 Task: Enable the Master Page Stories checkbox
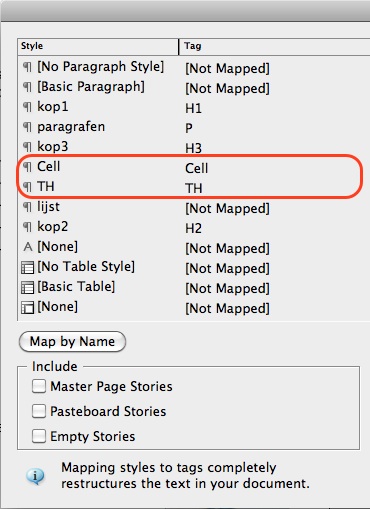click(39, 386)
